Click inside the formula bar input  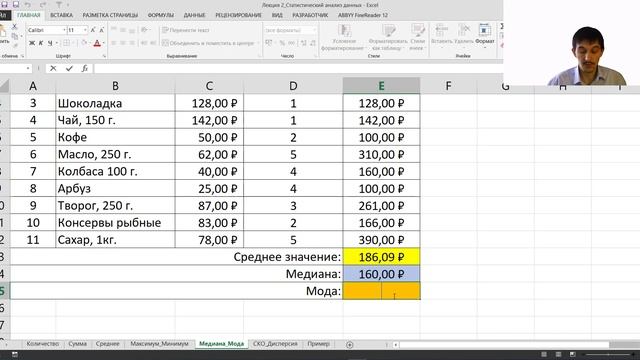(298, 69)
